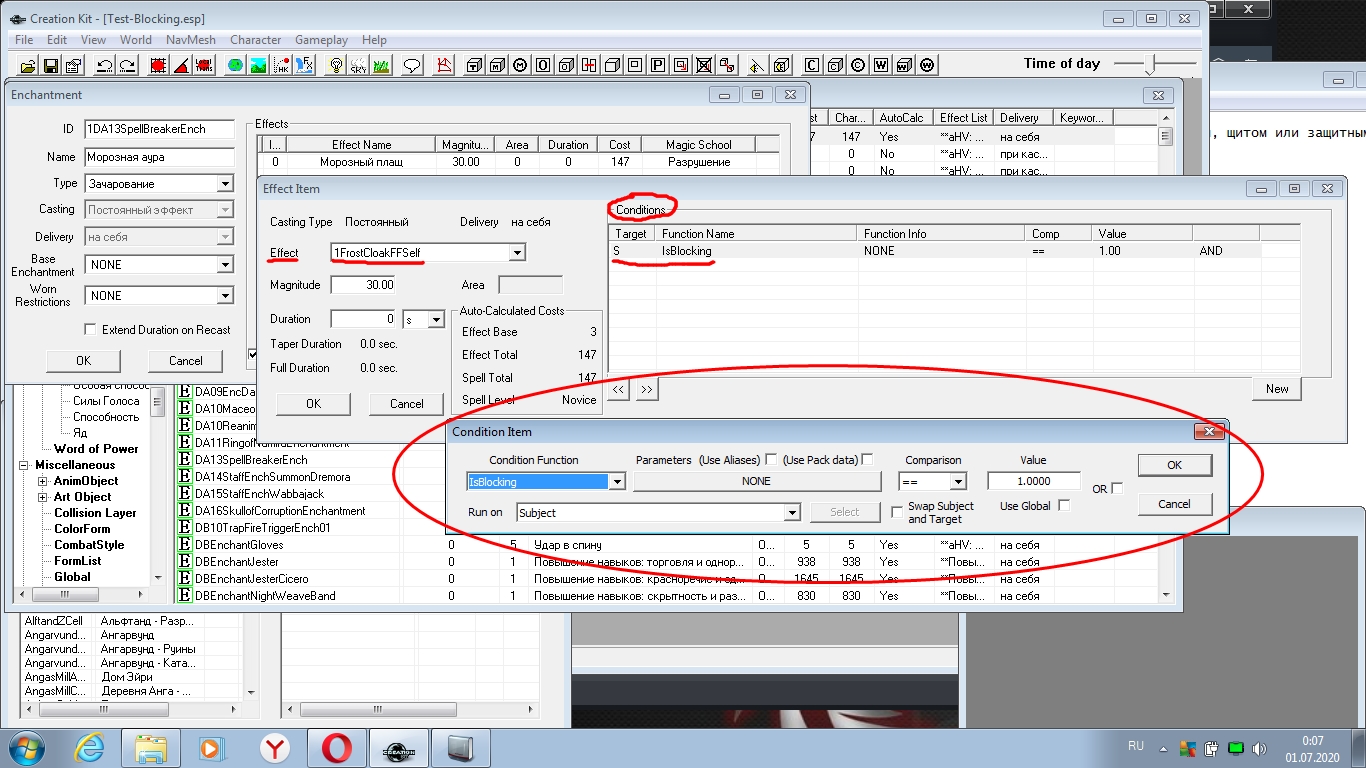Image resolution: width=1366 pixels, height=768 pixels.
Task: Click the Opera browser icon in taskbar
Action: point(335,747)
